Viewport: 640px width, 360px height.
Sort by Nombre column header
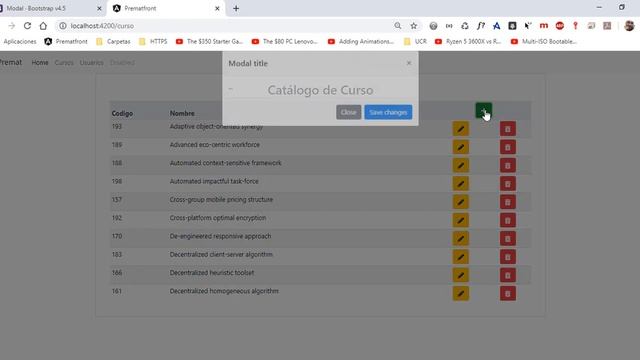coord(182,113)
